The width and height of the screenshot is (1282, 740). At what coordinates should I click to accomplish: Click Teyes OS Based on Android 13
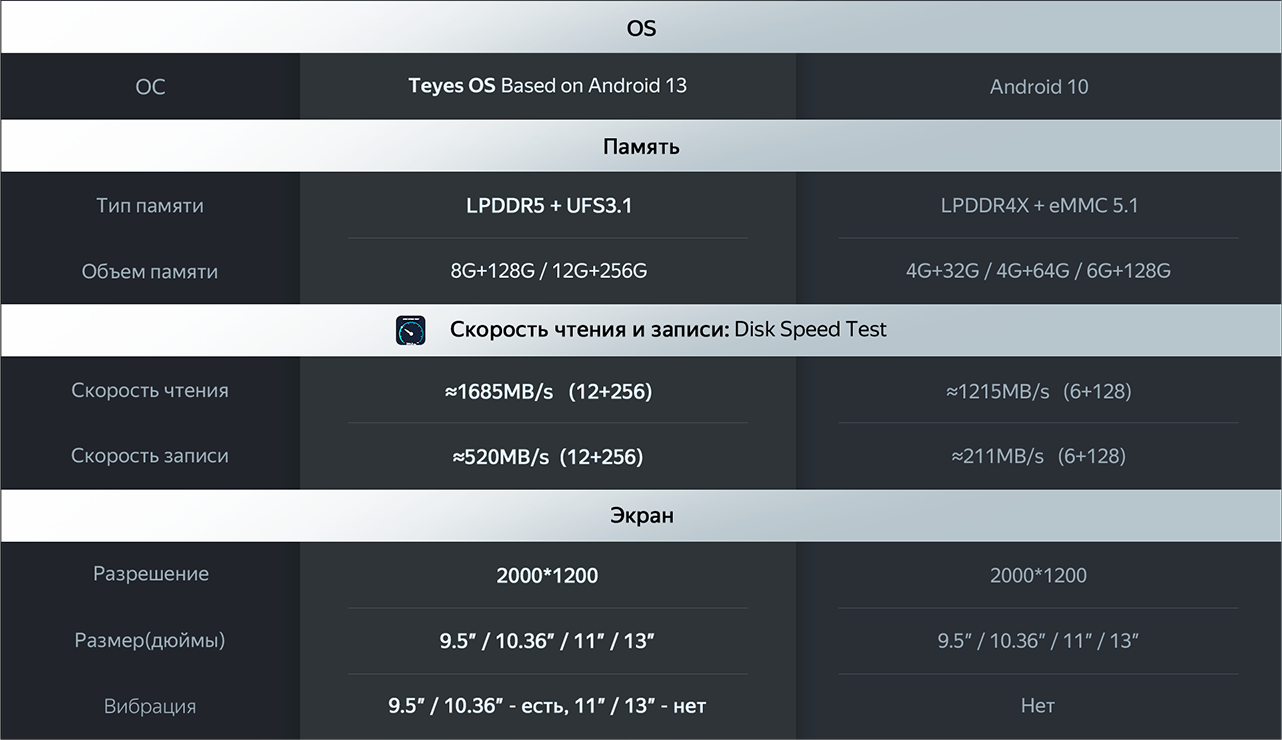pyautogui.click(x=547, y=86)
